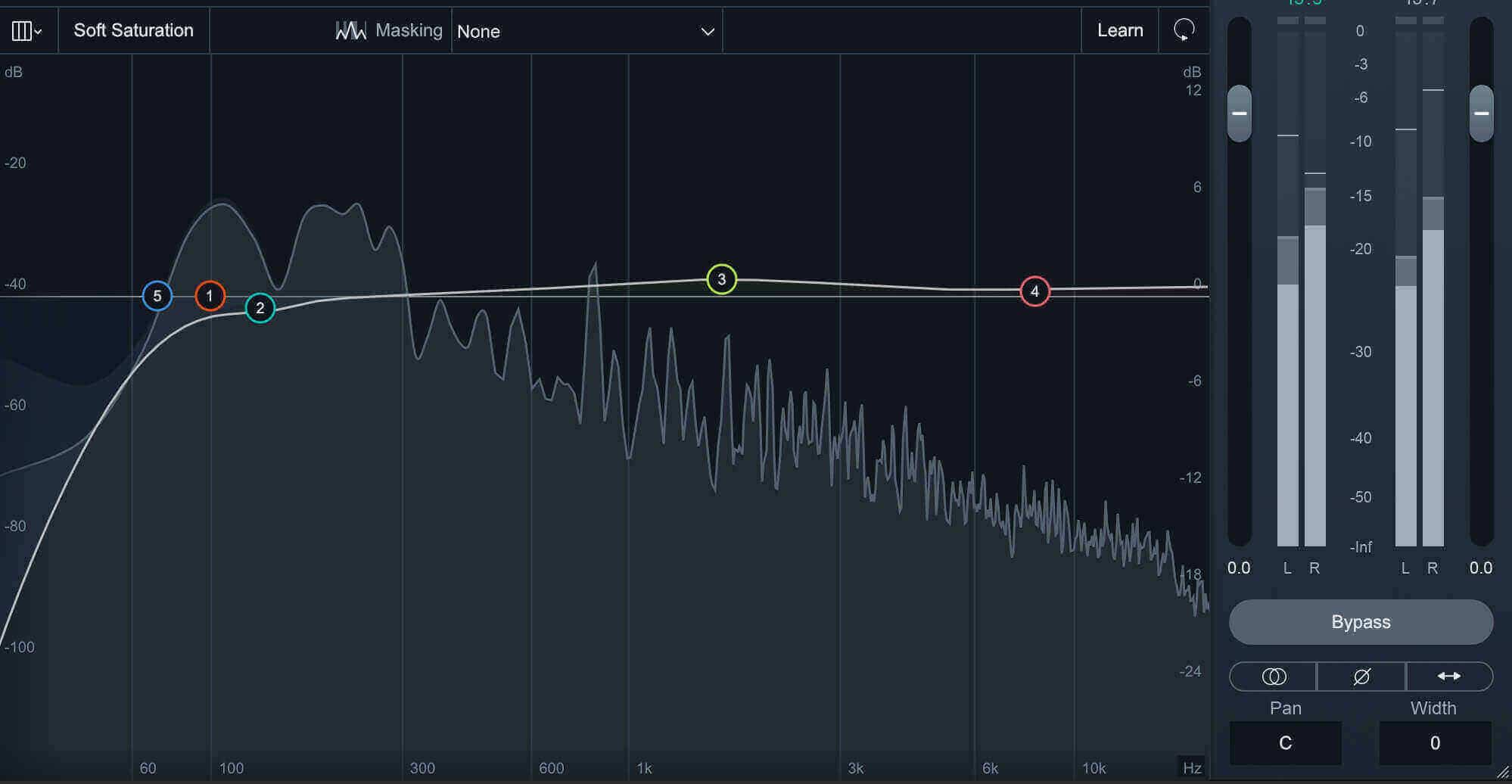Click the Width label text
Viewport: 1512px width, 784px height.
1433,708
